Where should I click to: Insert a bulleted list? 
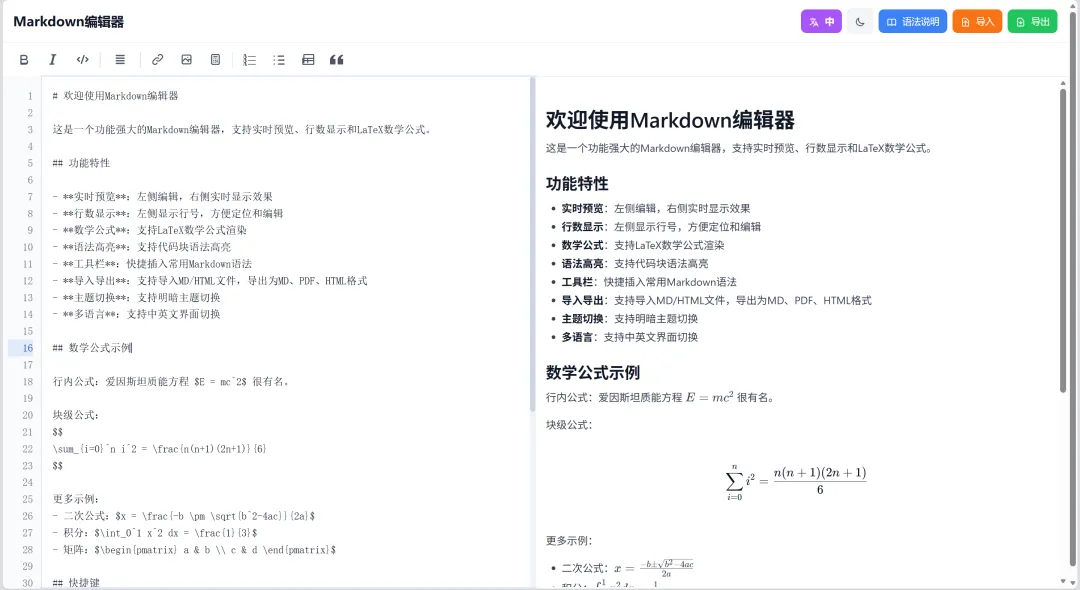pos(279,60)
